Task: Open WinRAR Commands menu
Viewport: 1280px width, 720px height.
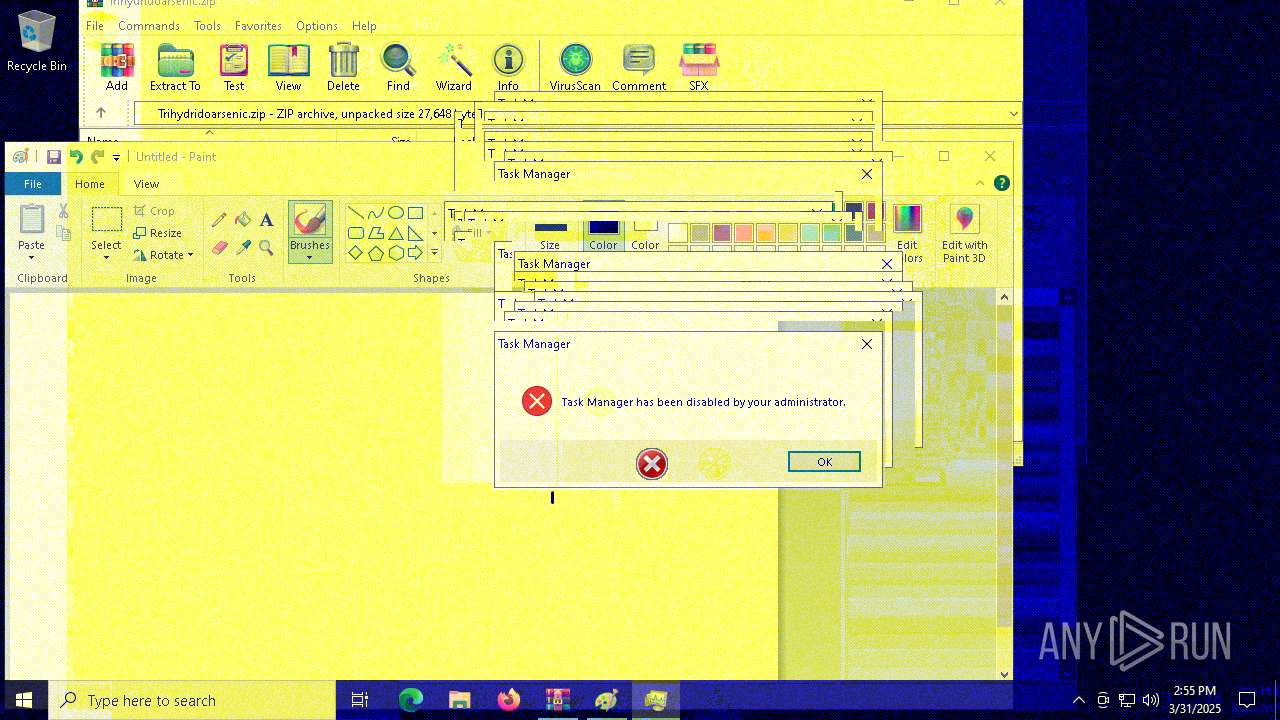Action: click(x=149, y=26)
